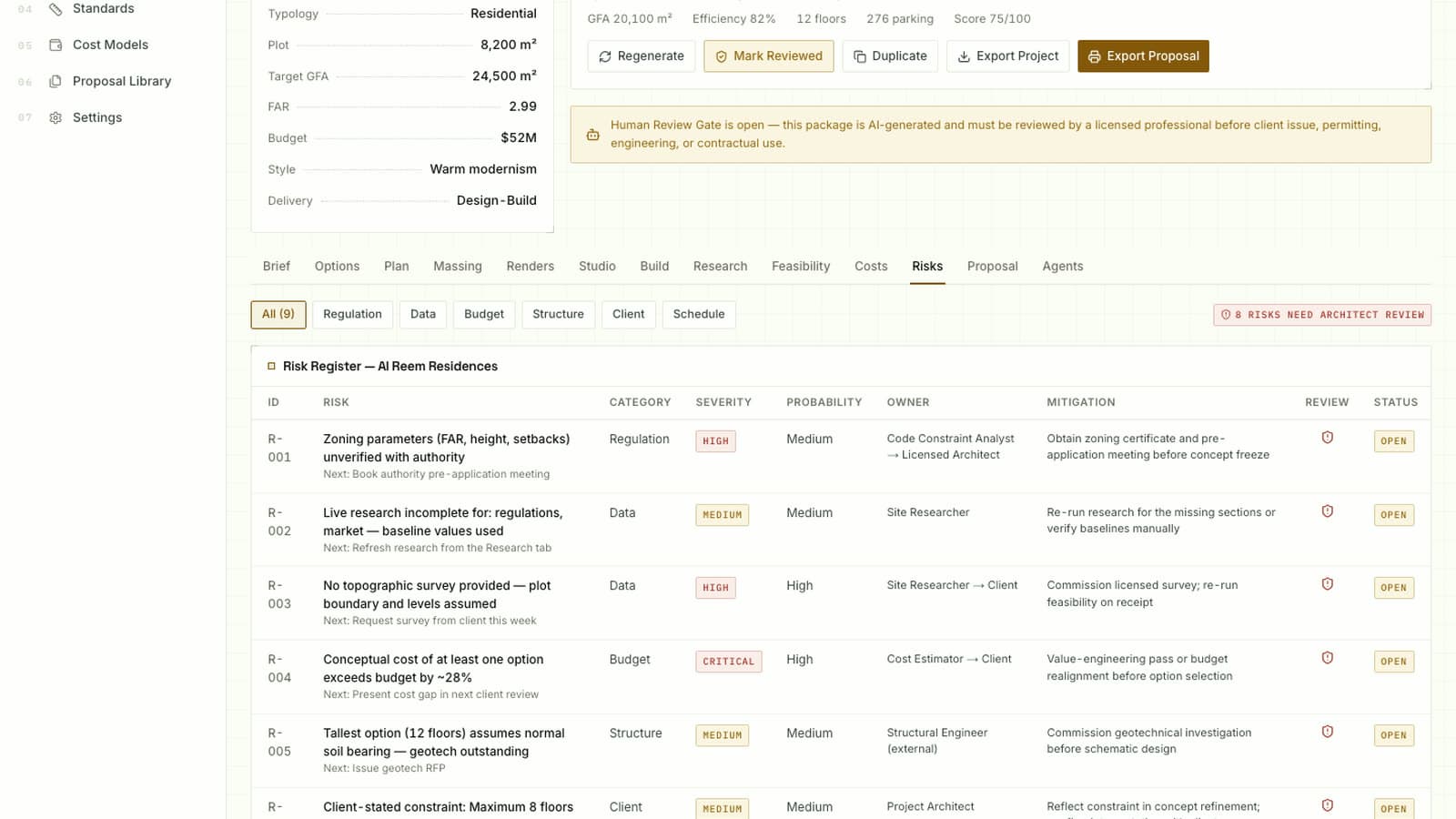Image resolution: width=1456 pixels, height=819 pixels.
Task: Filter risks by Budget category
Action: [484, 315]
